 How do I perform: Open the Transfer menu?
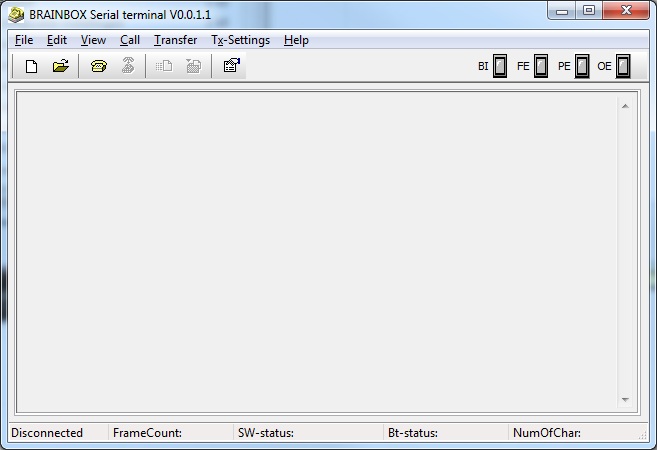pos(175,40)
